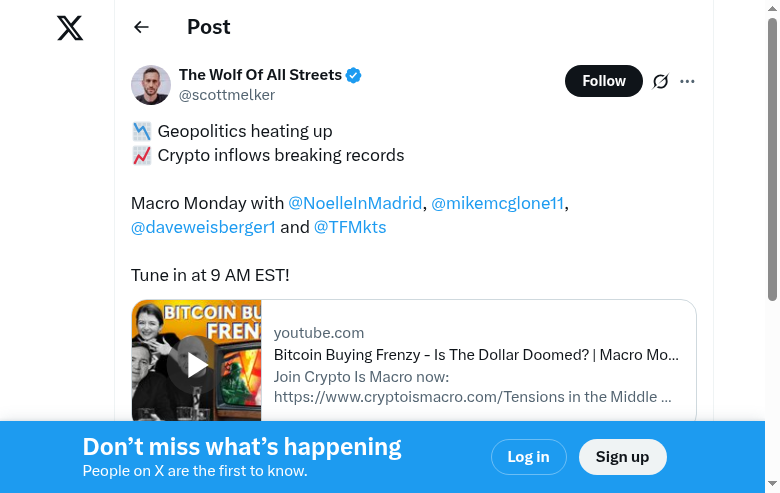Open The Wolf Of All Streets profile avatar

click(x=151, y=85)
